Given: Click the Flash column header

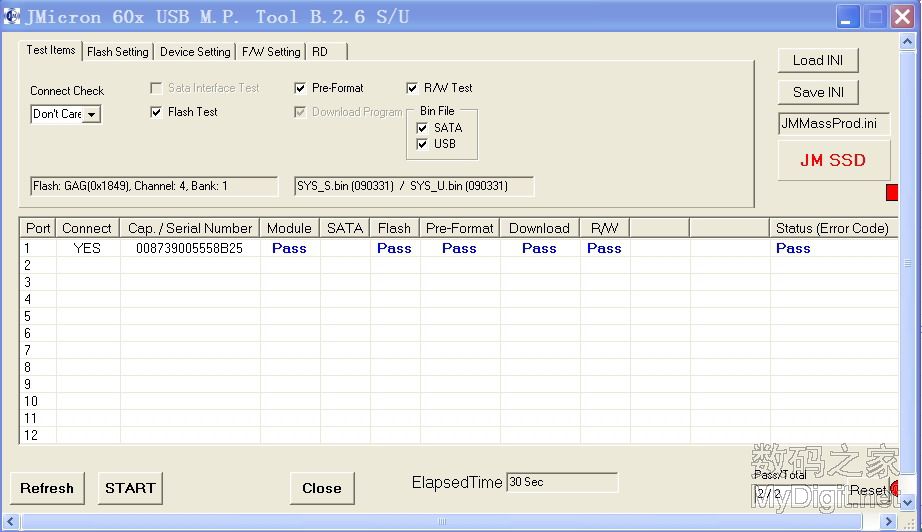Looking at the screenshot, I should click(x=395, y=228).
